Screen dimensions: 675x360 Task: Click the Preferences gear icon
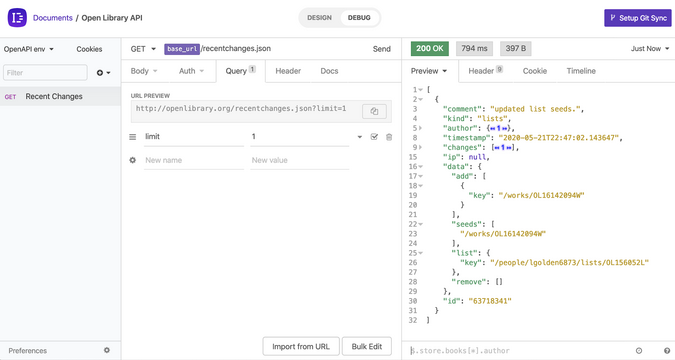(107, 350)
